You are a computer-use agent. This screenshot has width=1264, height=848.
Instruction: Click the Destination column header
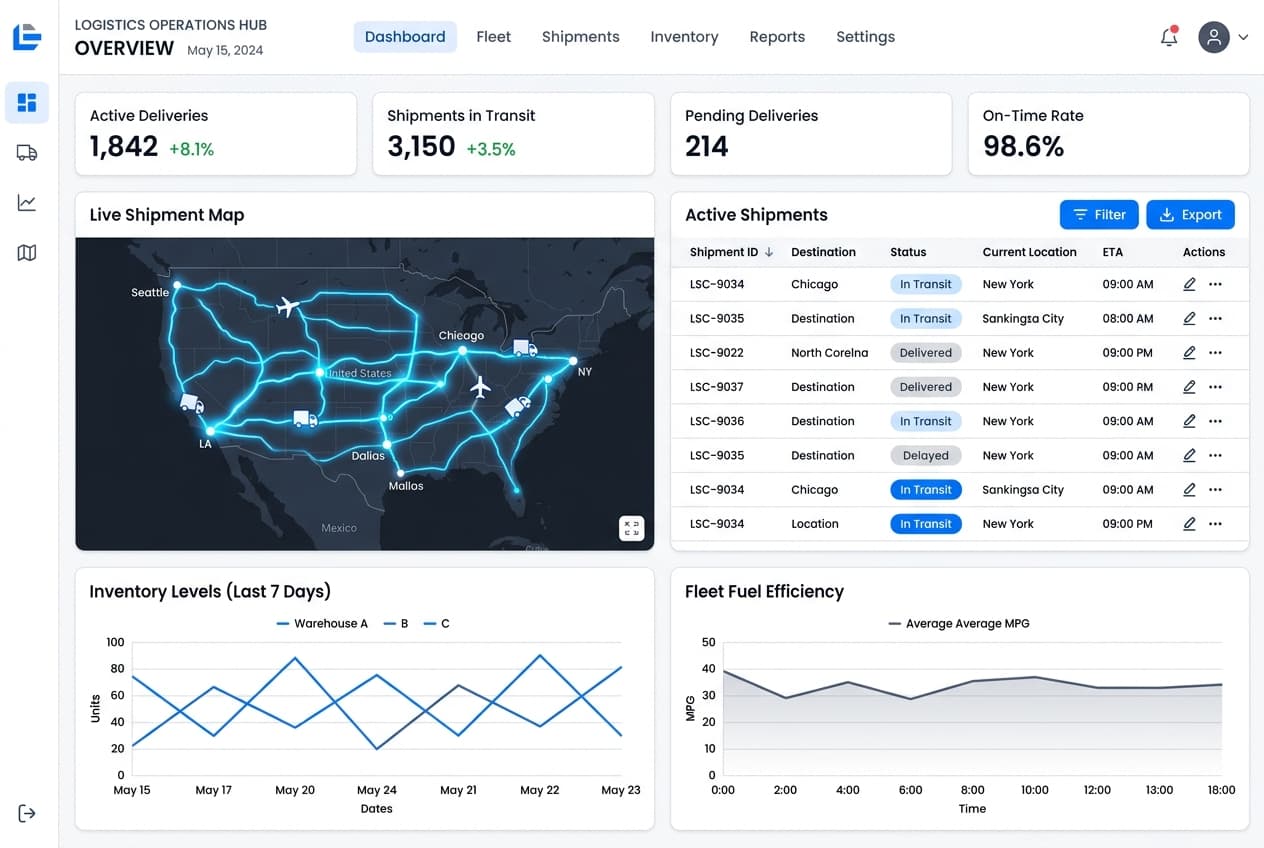point(823,252)
